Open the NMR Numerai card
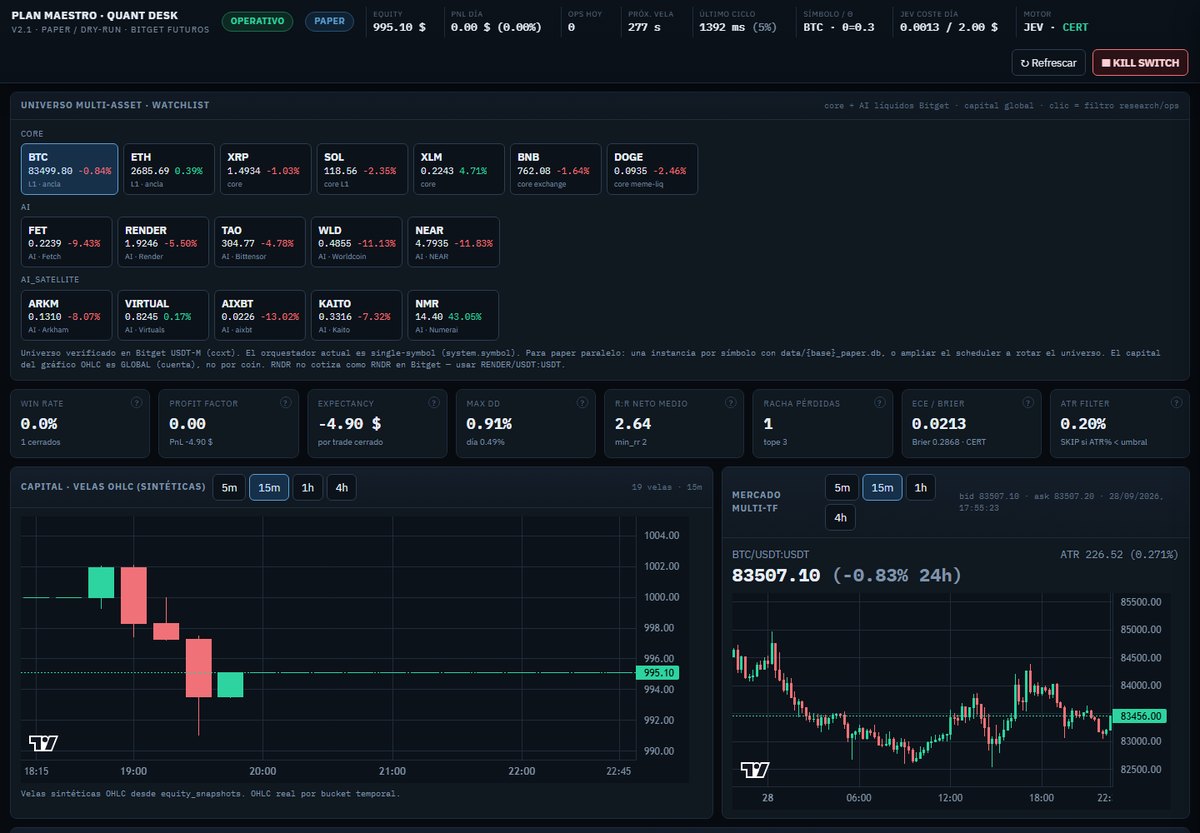The width and height of the screenshot is (1200, 833). click(453, 316)
